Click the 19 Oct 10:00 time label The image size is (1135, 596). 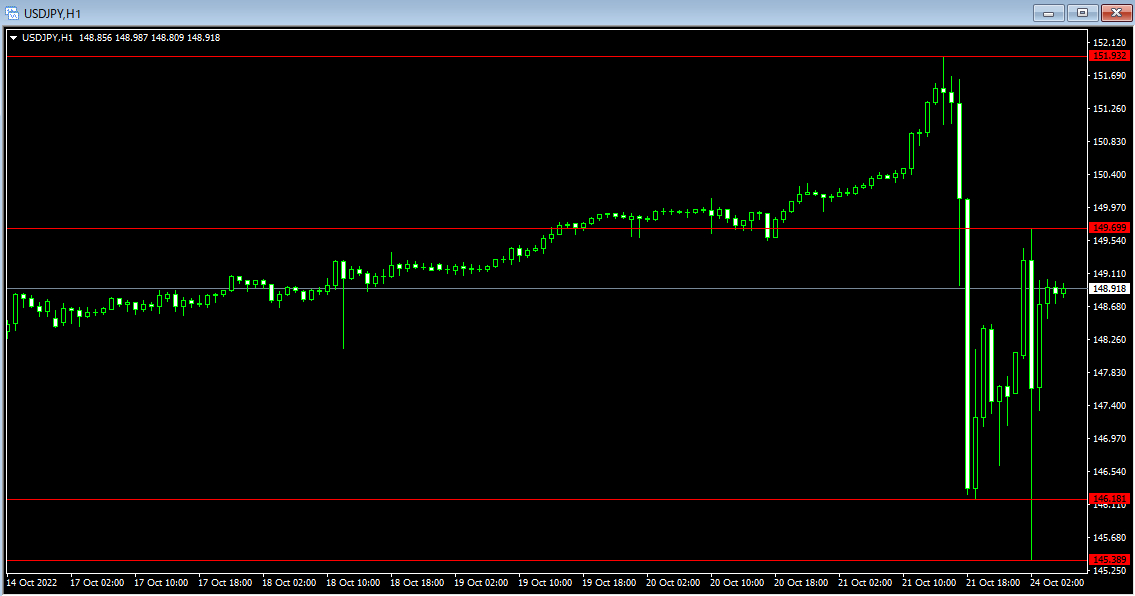click(545, 583)
